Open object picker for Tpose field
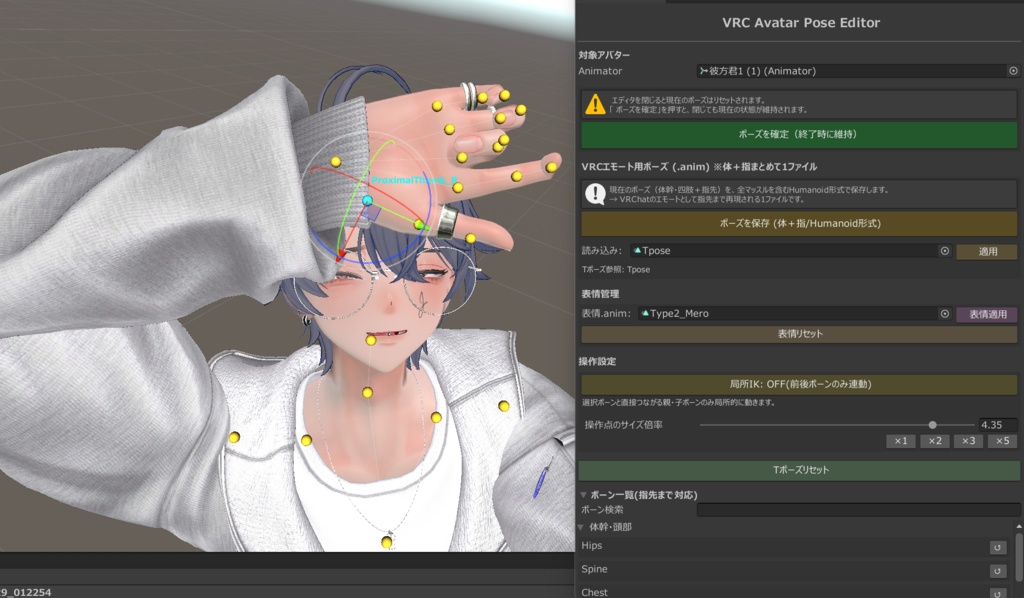The width and height of the screenshot is (1024, 598). click(944, 251)
